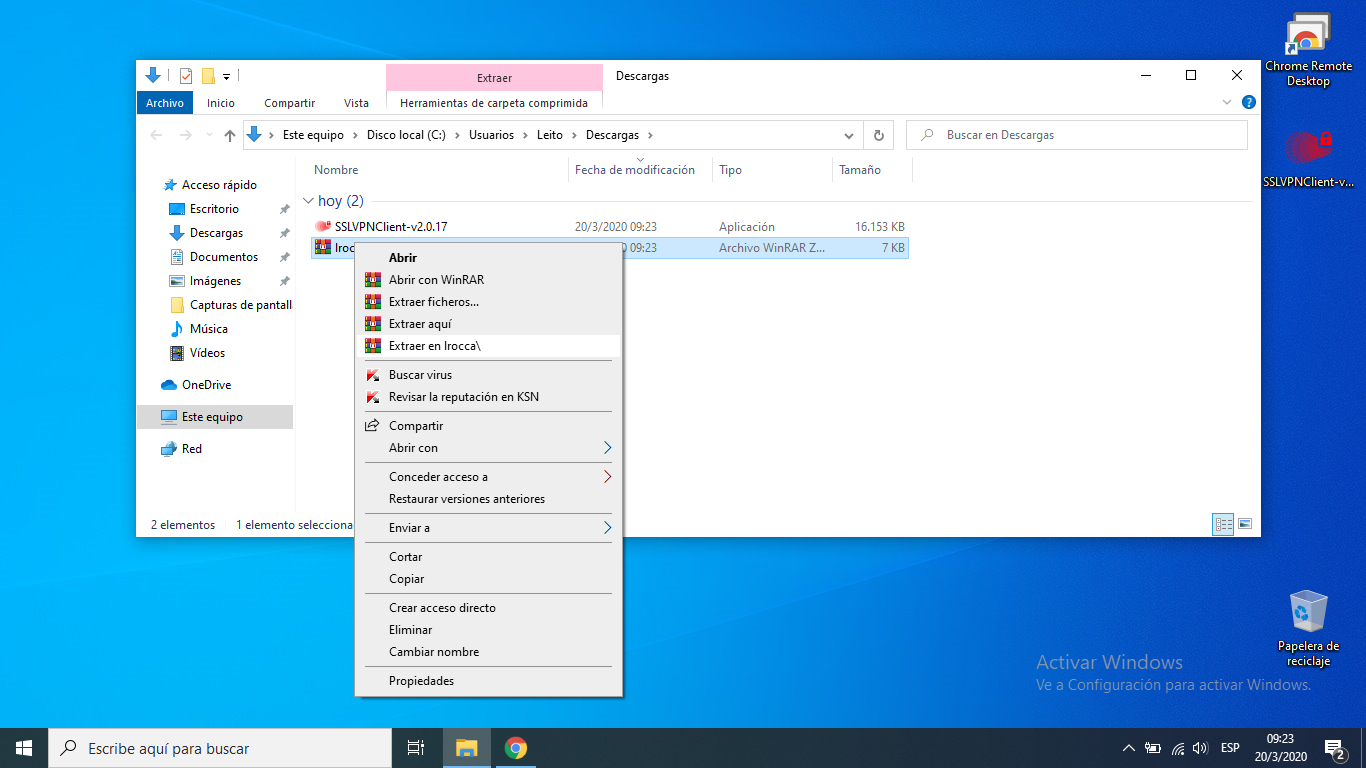Expand the ribbon with the chevron
Screen dimensions: 1366x768
pyautogui.click(x=1227, y=103)
